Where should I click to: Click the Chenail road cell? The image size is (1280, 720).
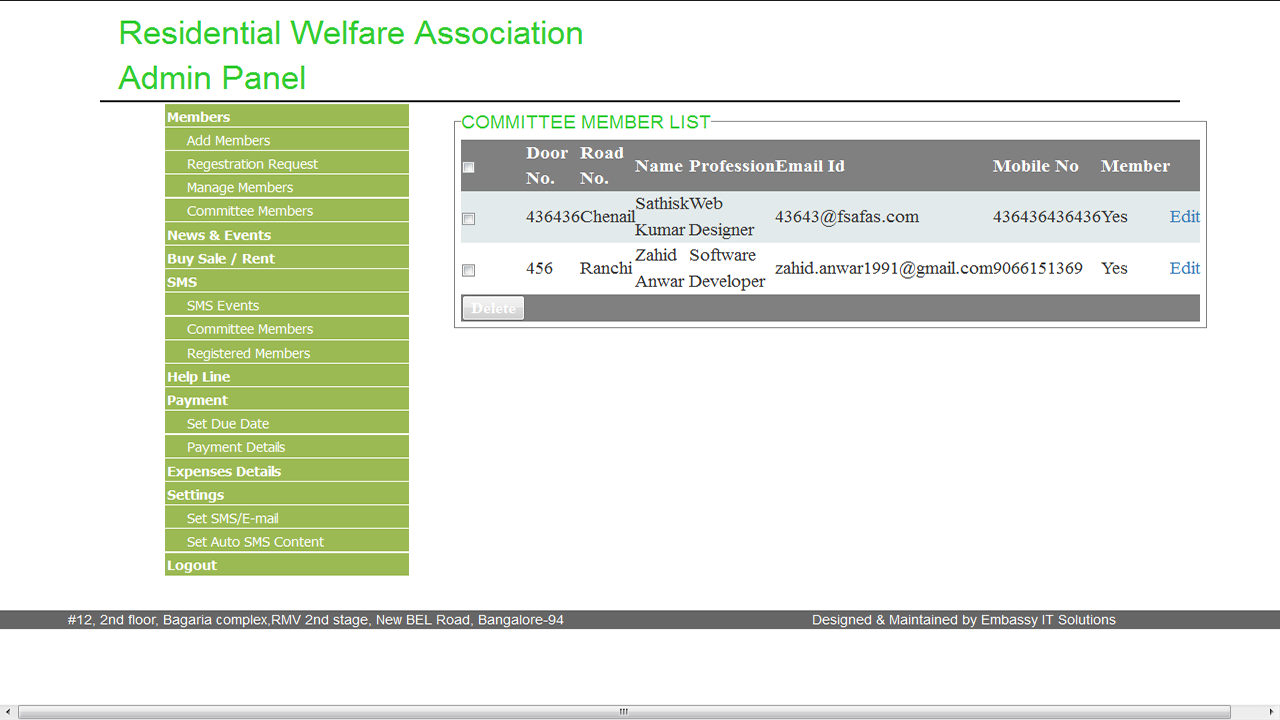pos(607,217)
